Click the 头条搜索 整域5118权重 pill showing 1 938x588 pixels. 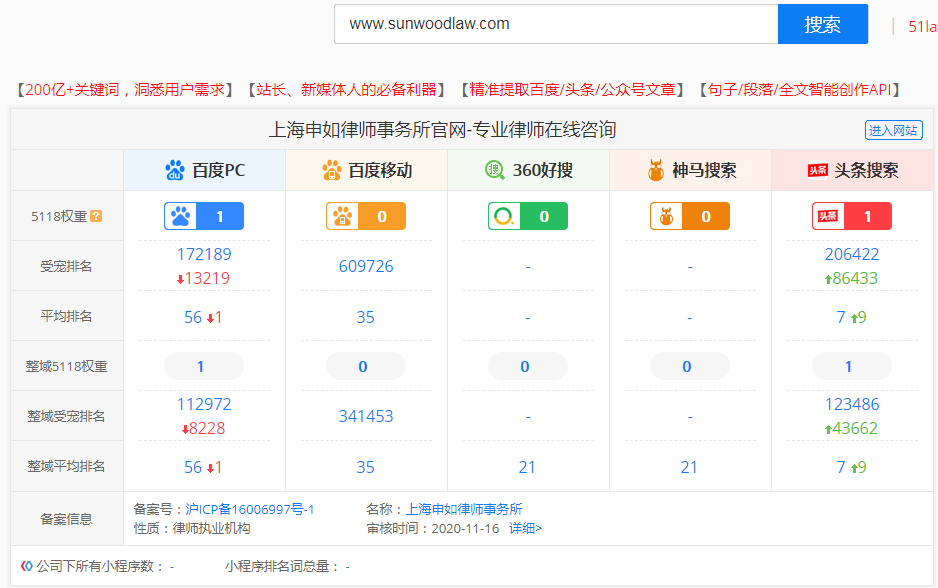(x=852, y=366)
